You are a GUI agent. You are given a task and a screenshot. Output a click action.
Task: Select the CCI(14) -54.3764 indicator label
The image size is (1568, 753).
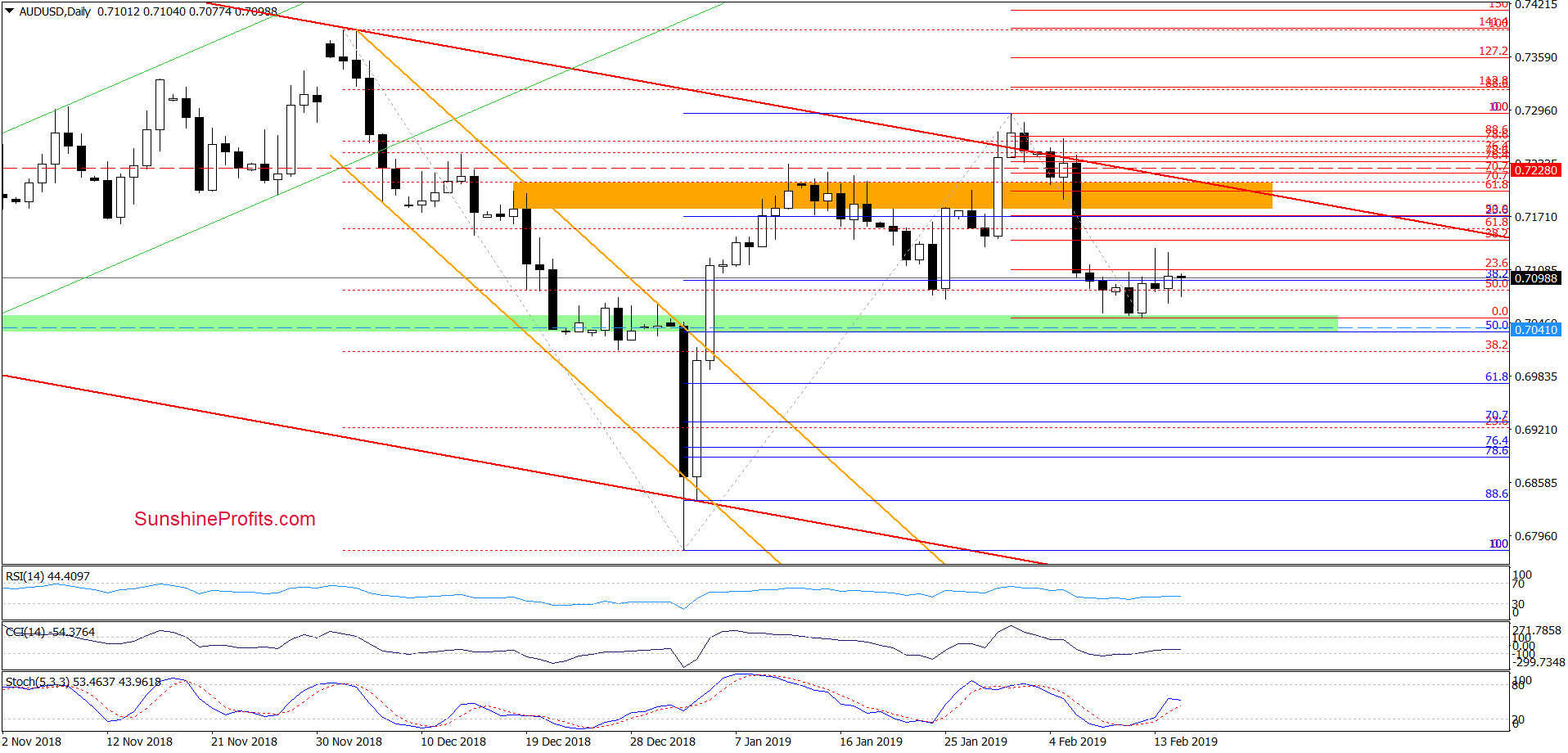[51, 632]
